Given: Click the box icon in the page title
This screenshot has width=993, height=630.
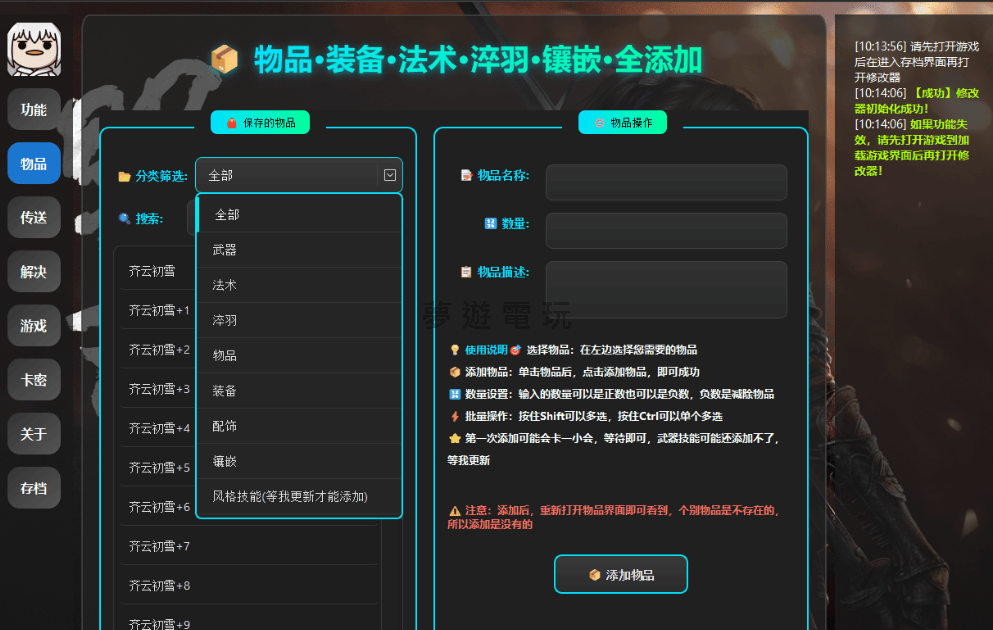Looking at the screenshot, I should coord(225,59).
